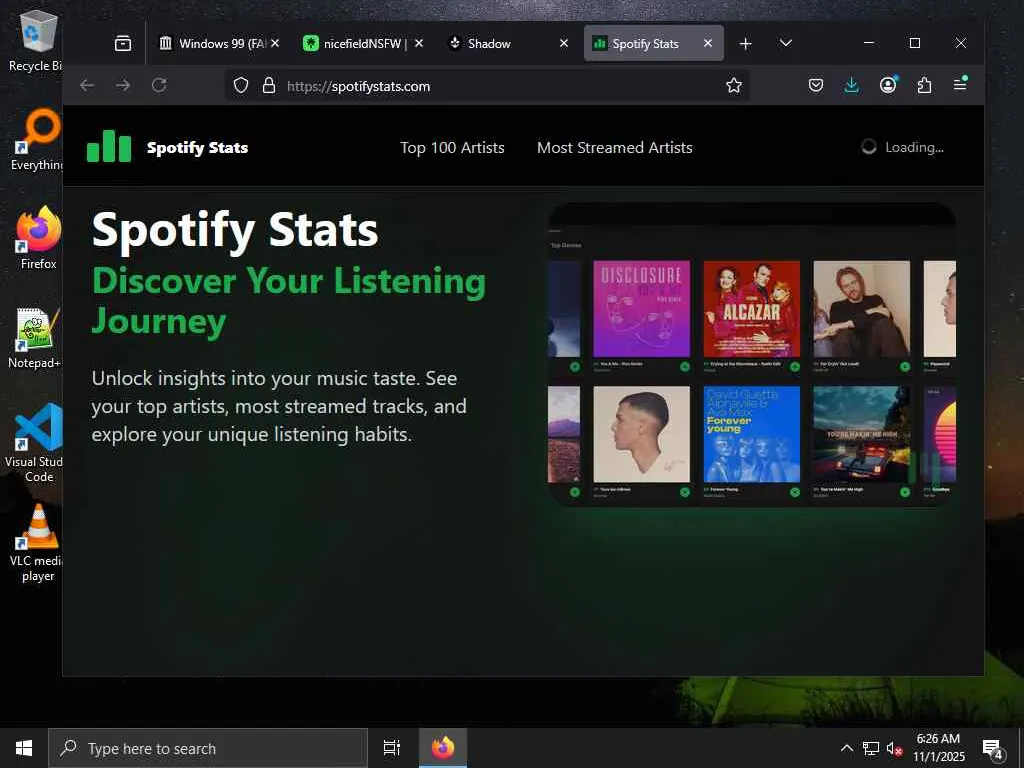Open the Firefox hamburger application menu
1024x768 pixels.
coord(960,84)
